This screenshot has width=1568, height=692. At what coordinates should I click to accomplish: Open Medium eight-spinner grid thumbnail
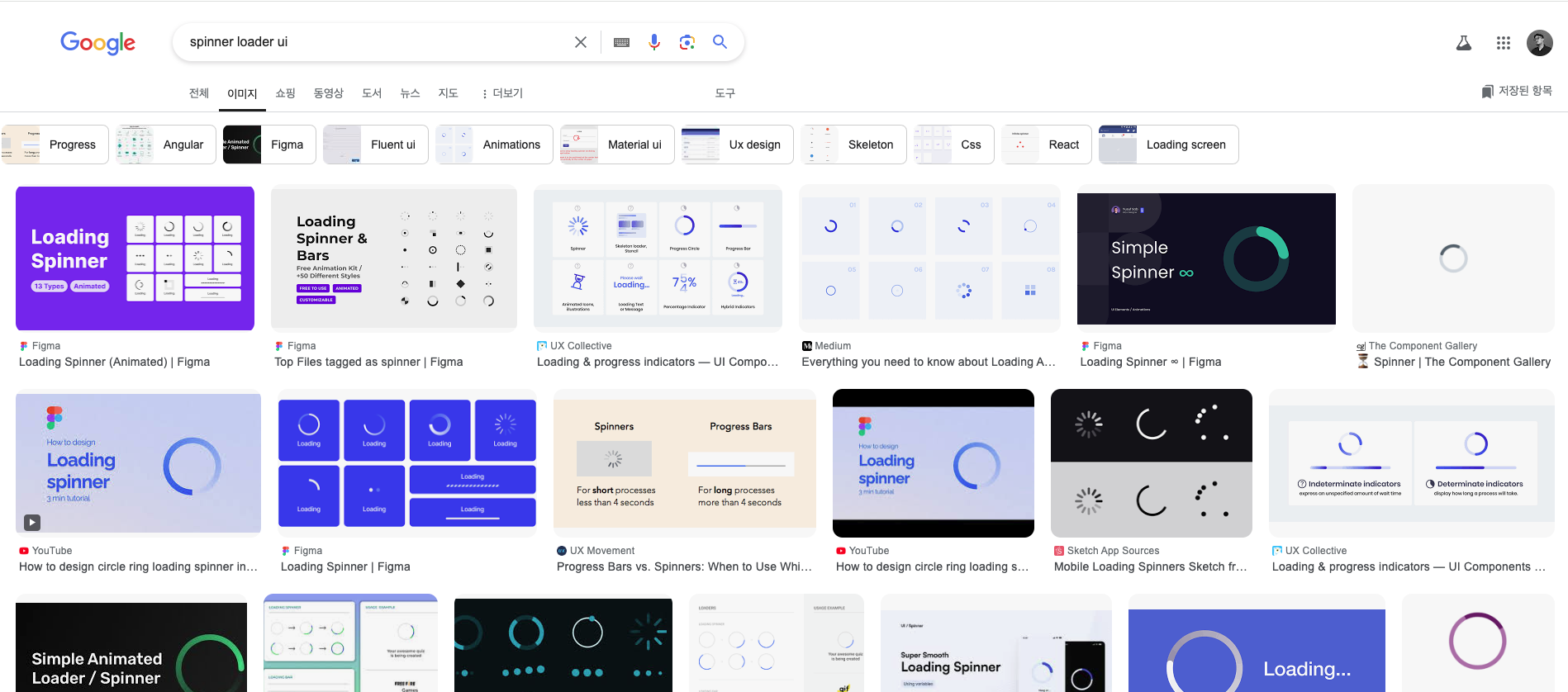(x=929, y=258)
